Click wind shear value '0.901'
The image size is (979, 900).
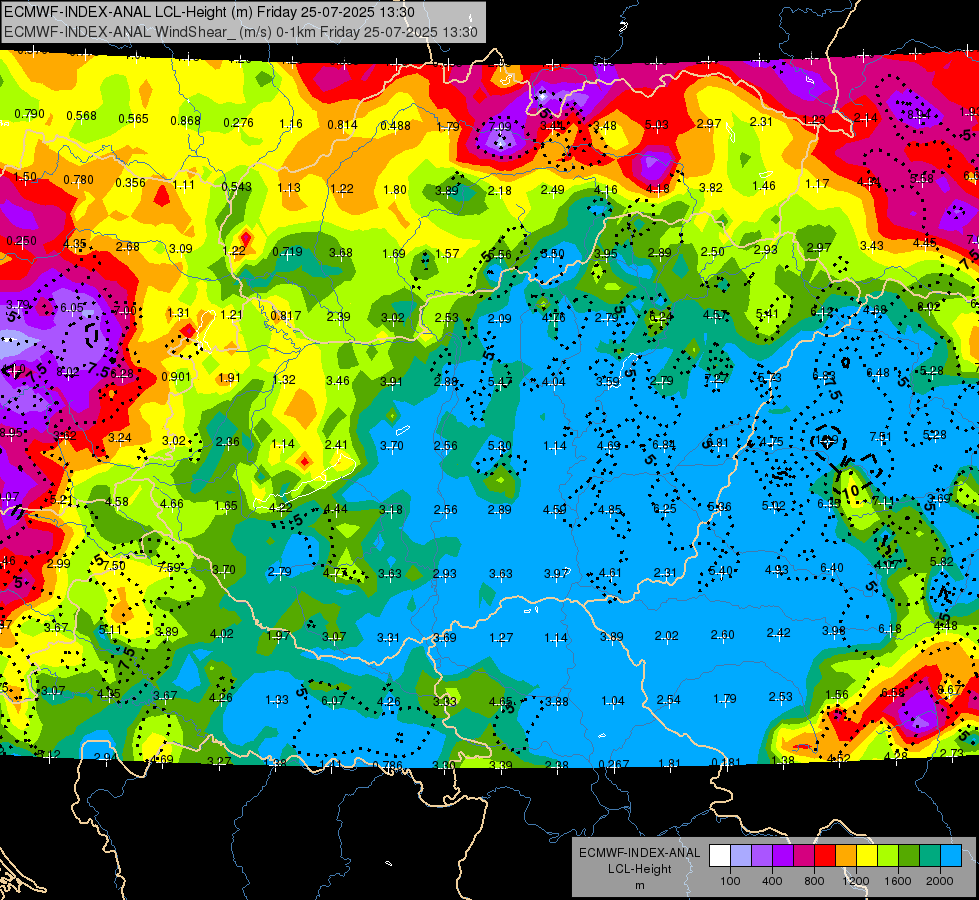(175, 377)
